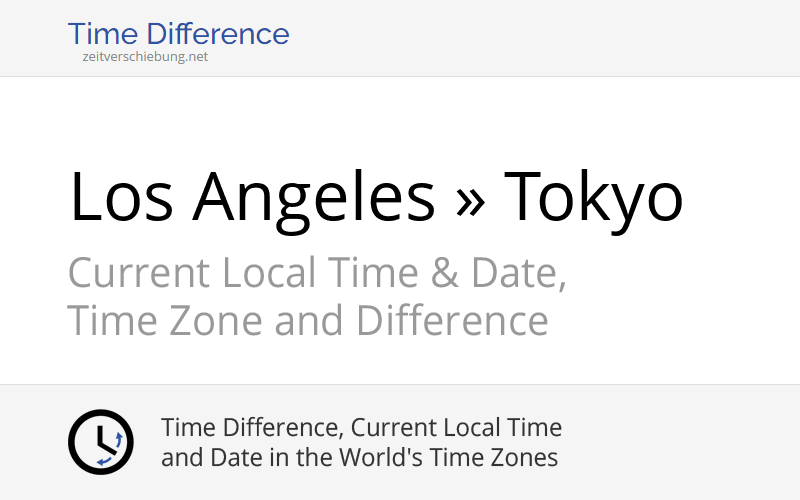The width and height of the screenshot is (800, 500).
Task: Click the word "Date," in the gray subtitle
Action: pos(518,273)
